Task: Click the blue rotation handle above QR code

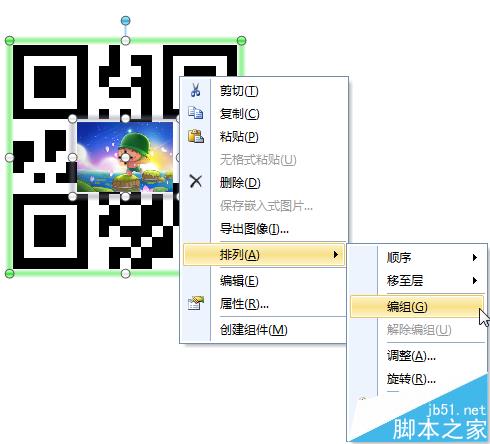Action: click(x=125, y=21)
